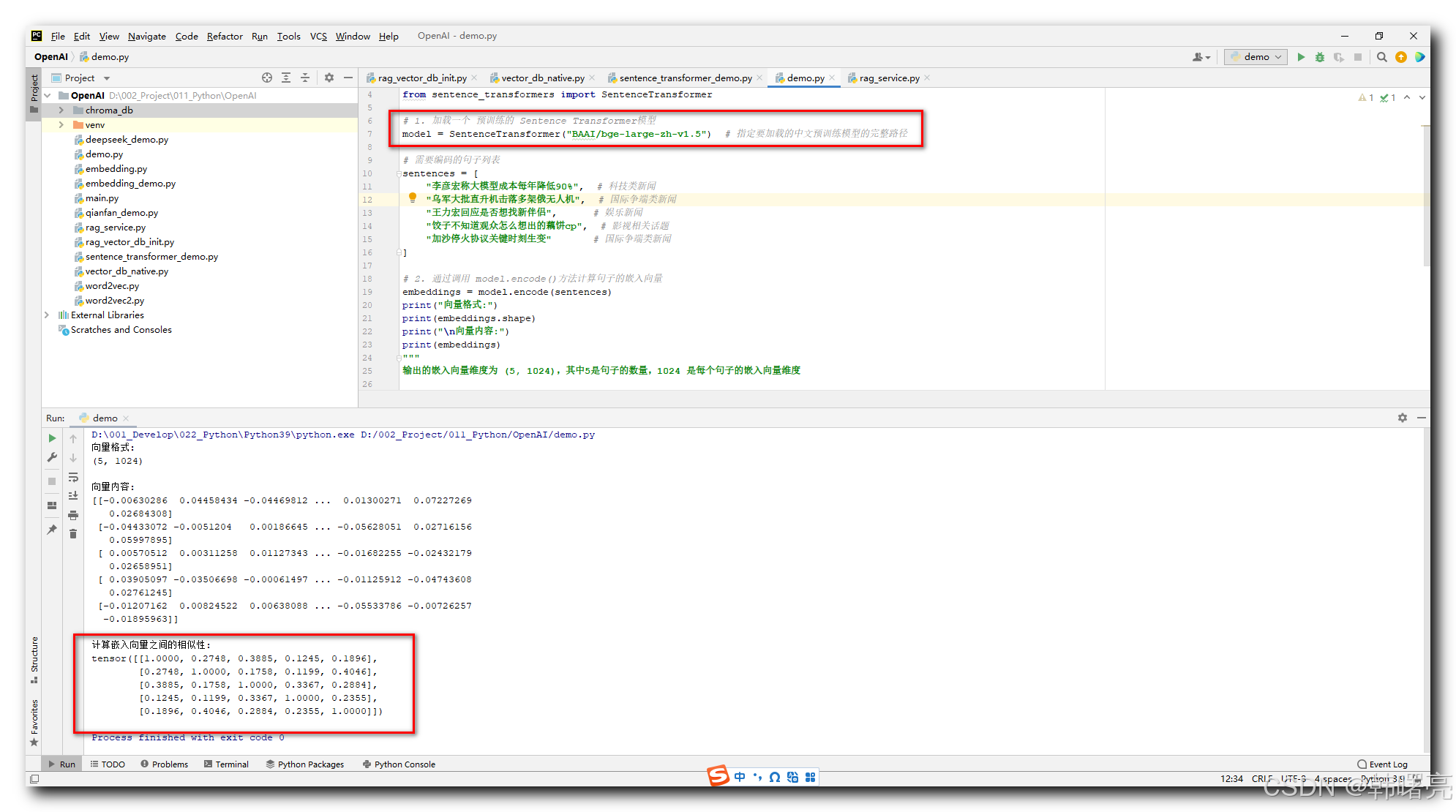Click the green Run button in top toolbar

click(1301, 57)
